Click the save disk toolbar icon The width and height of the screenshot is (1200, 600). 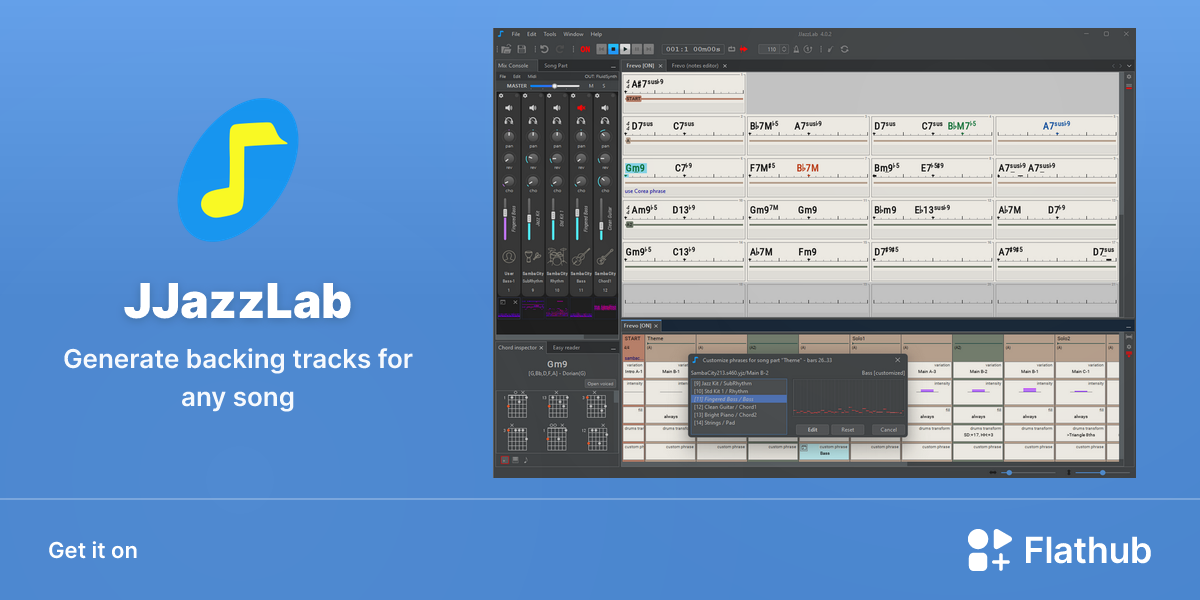click(x=521, y=49)
